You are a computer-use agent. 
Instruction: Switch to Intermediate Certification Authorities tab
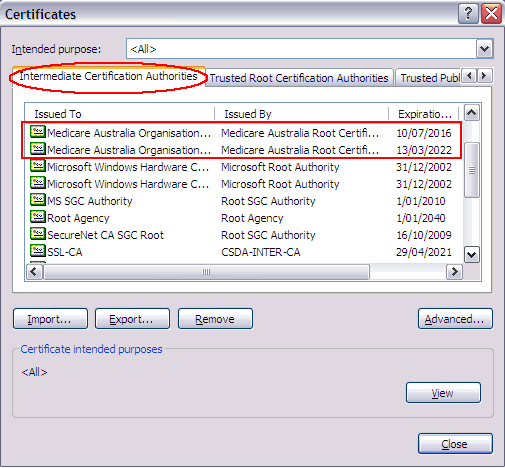tap(108, 76)
